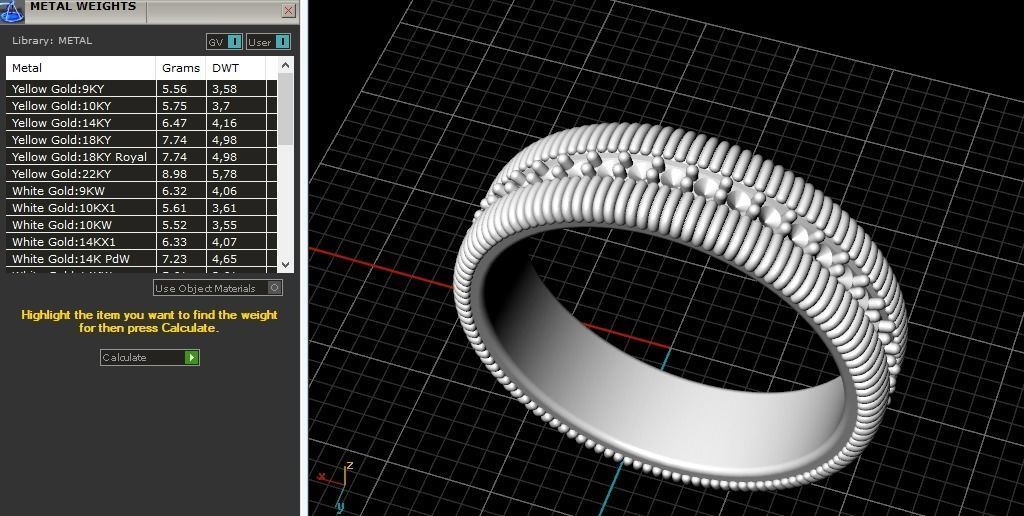The height and width of the screenshot is (516, 1024).
Task: Sort by the Grams column header
Action: tap(181, 68)
